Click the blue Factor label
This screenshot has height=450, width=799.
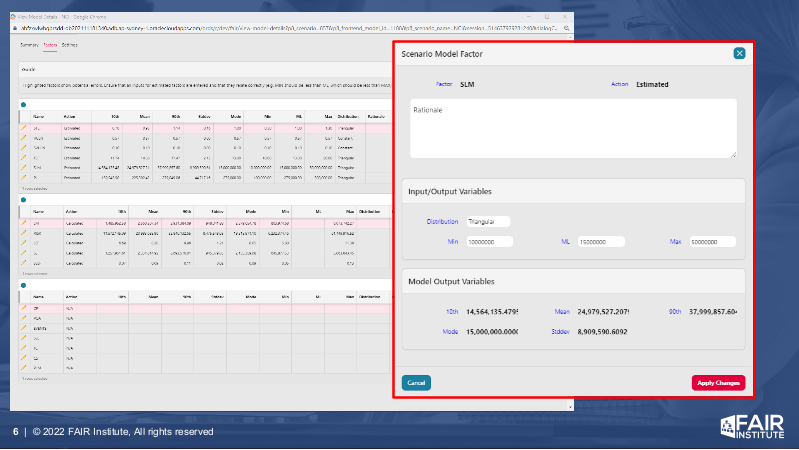(444, 84)
